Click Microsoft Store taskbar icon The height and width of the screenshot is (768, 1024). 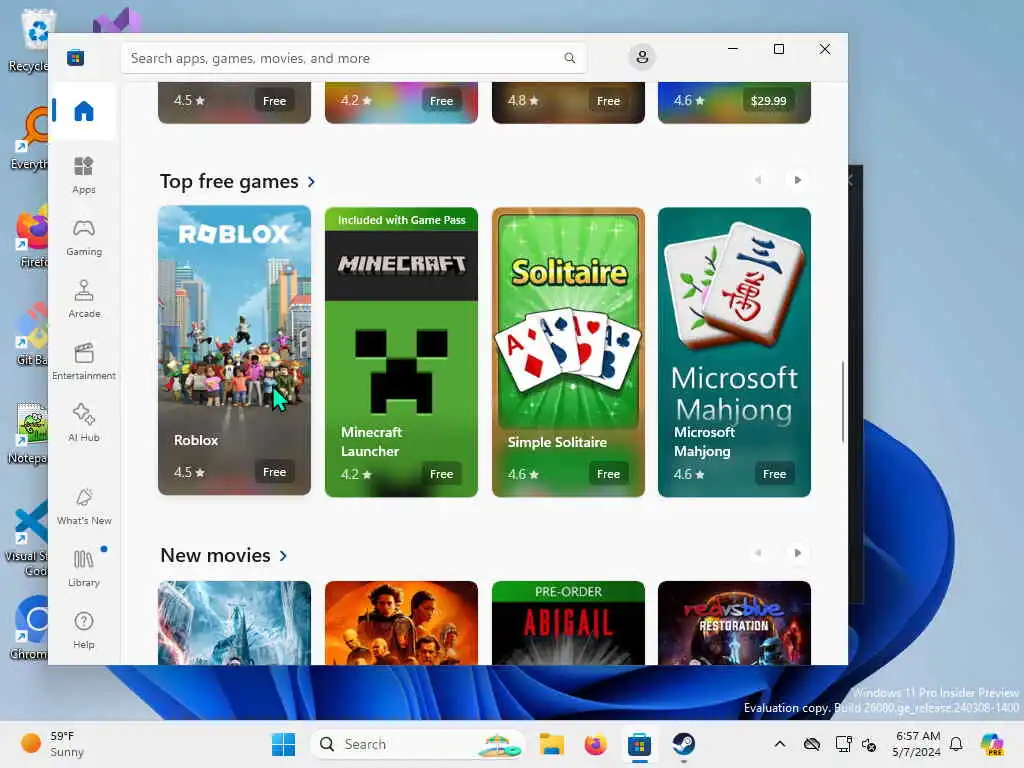point(639,744)
